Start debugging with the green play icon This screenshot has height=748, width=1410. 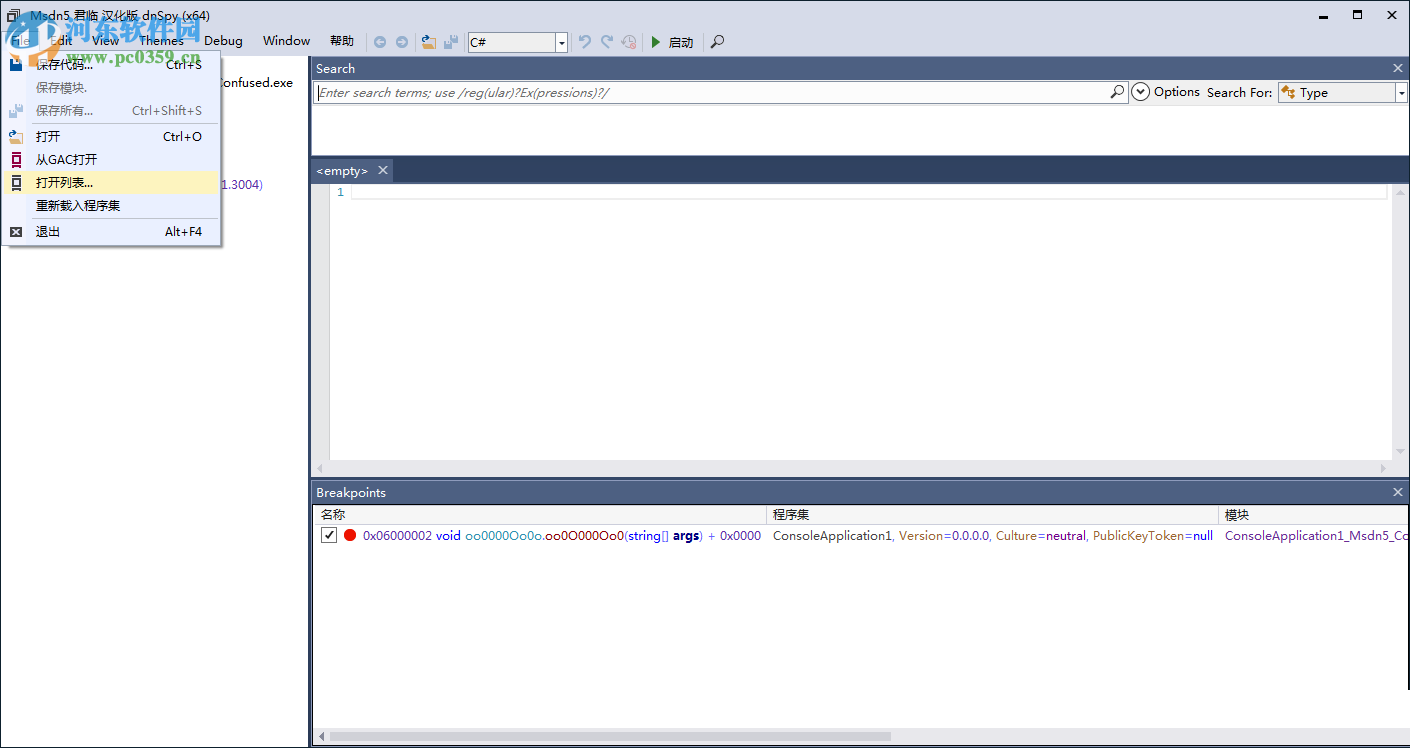tap(656, 42)
